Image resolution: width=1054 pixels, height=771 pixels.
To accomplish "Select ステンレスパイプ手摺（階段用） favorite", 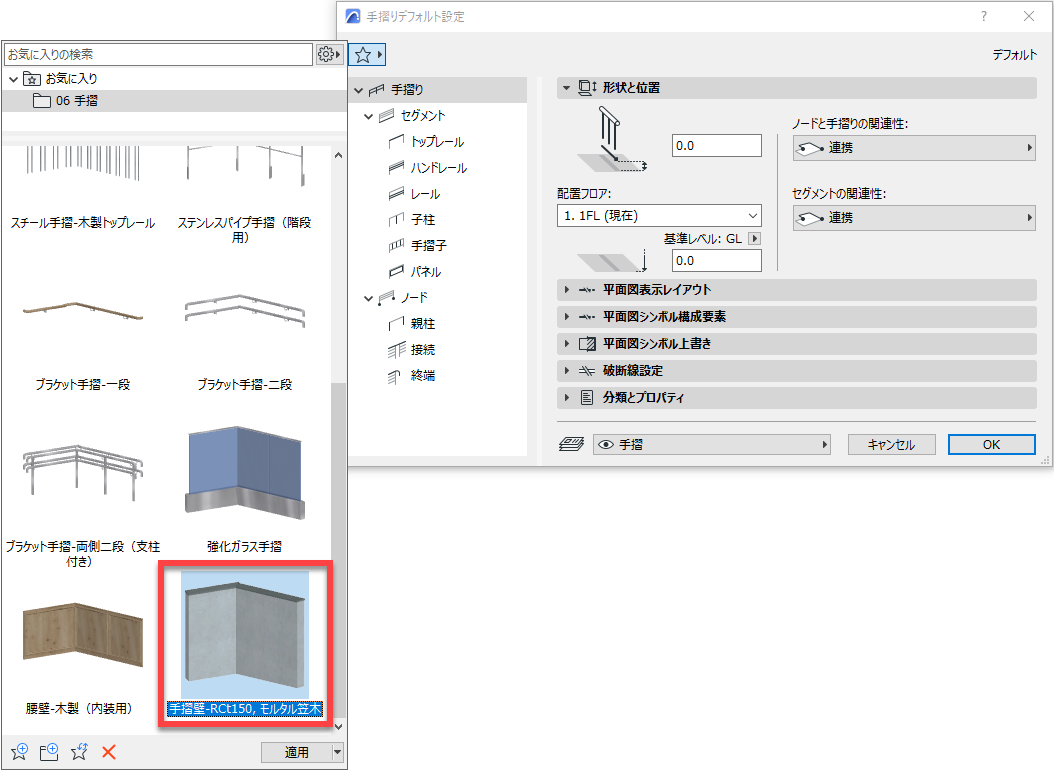I will 244,195.
